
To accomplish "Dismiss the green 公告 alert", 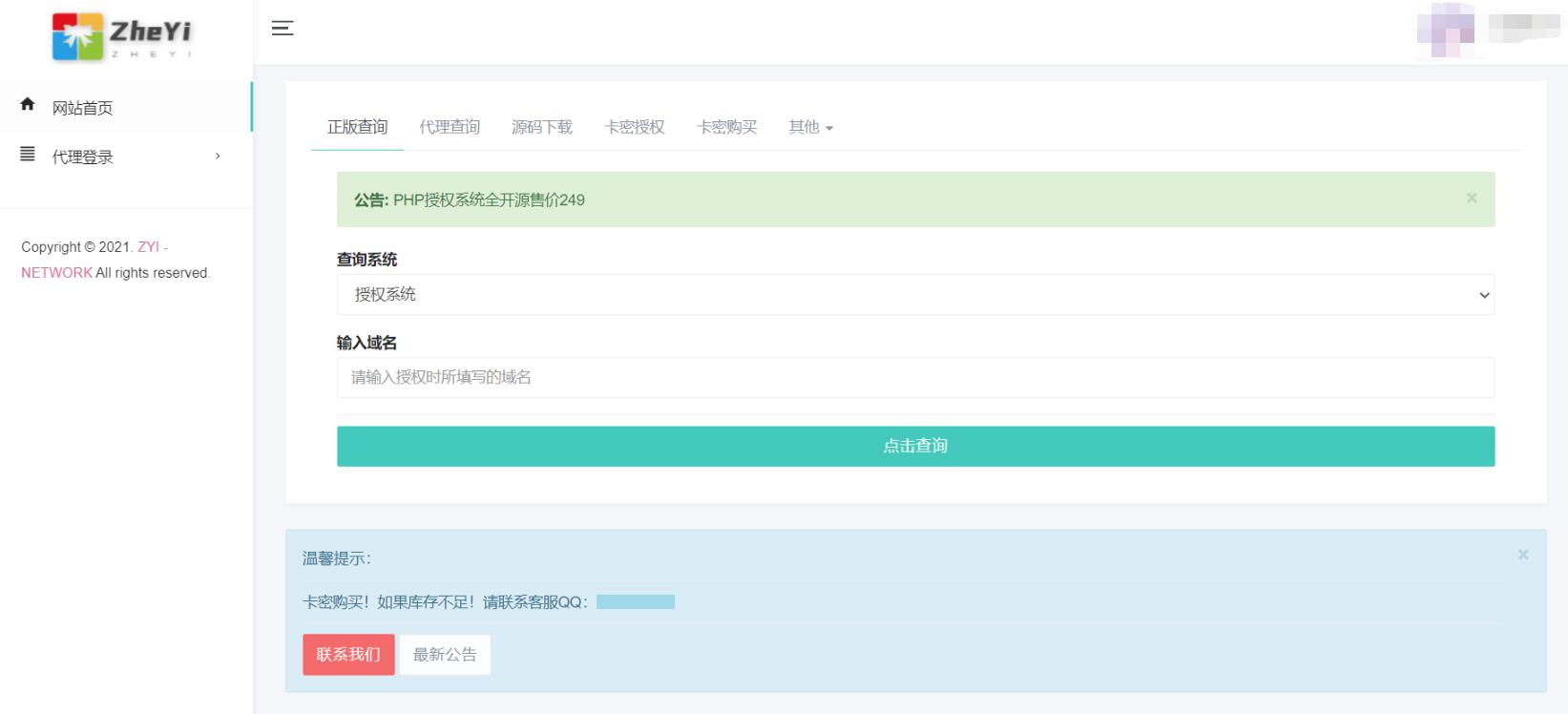I will tap(1472, 199).
